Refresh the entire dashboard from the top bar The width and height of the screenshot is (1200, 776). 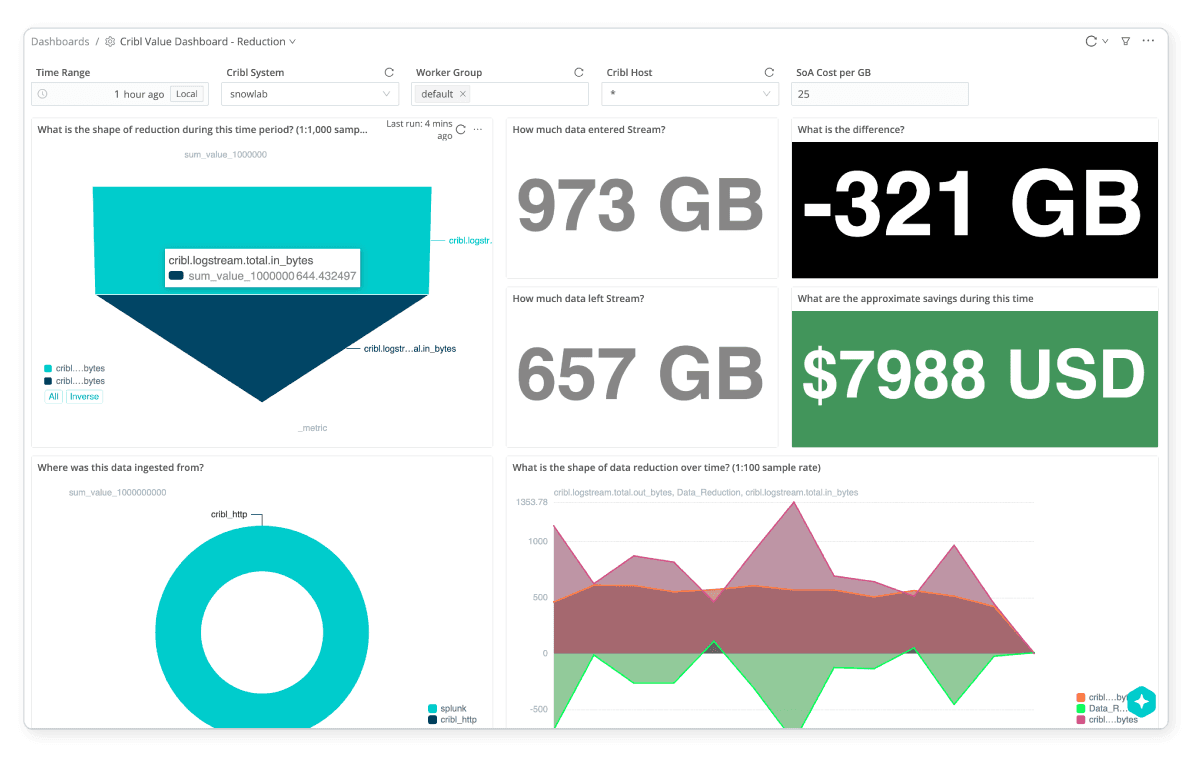click(x=1091, y=42)
